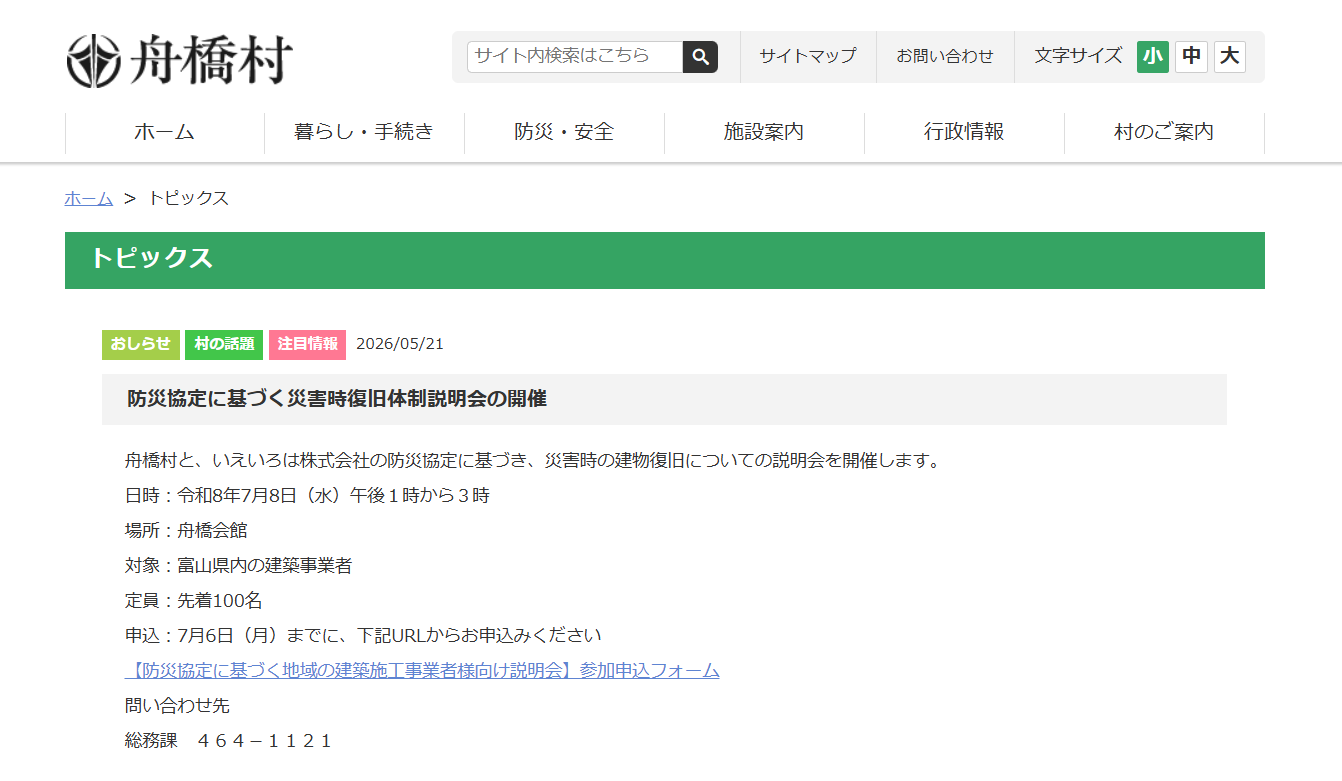Open the 施設案内 menu

pyautogui.click(x=764, y=132)
